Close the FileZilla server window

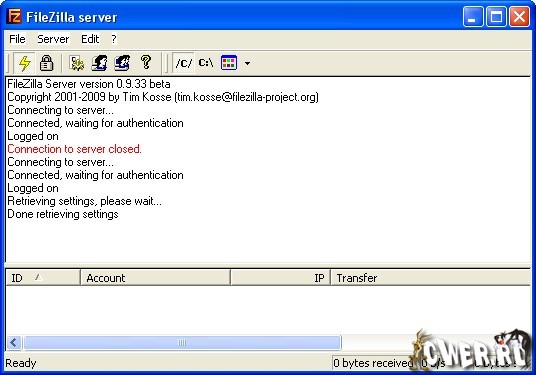pos(519,17)
